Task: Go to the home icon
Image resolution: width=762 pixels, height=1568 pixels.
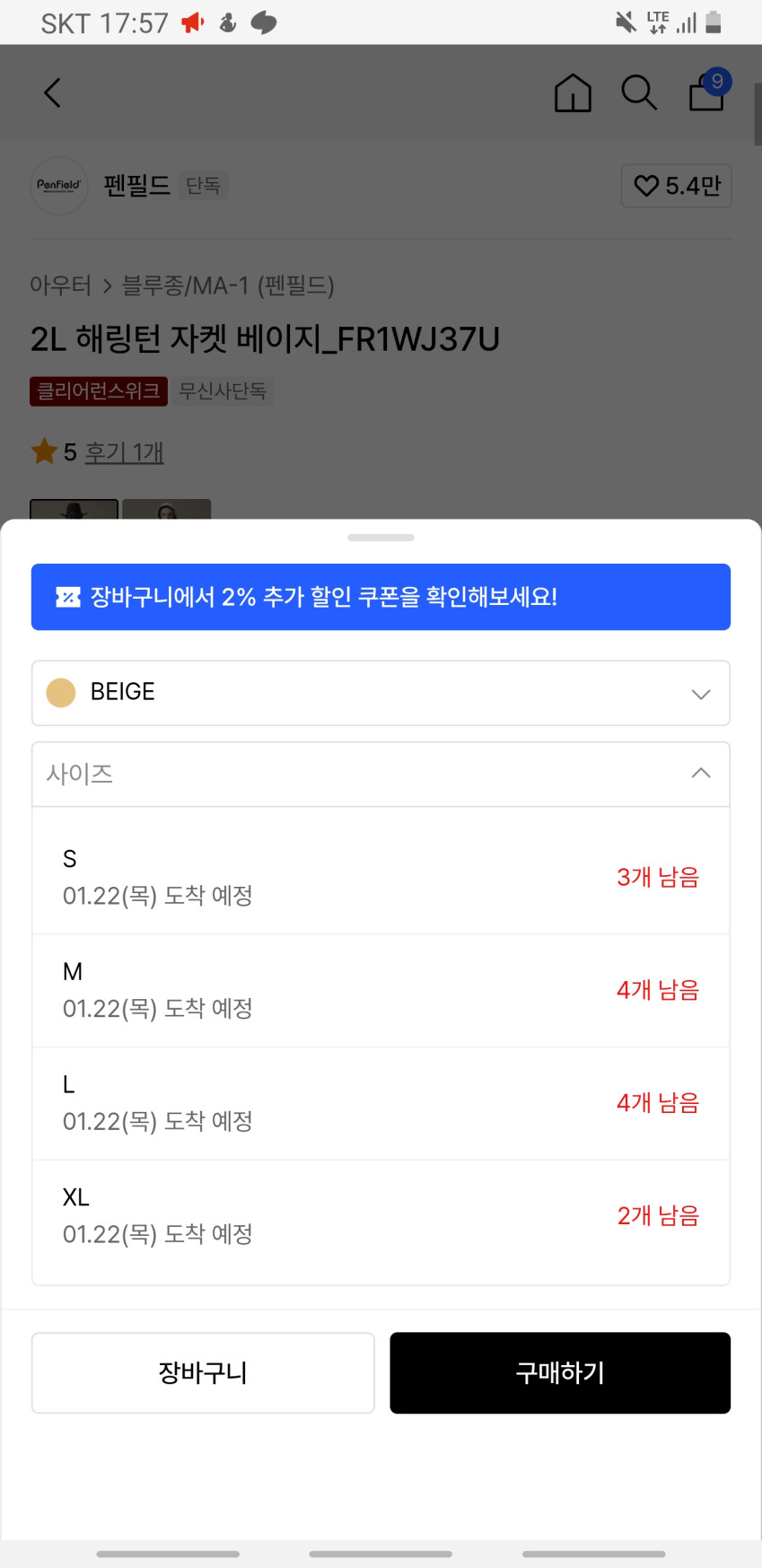Action: click(x=573, y=92)
